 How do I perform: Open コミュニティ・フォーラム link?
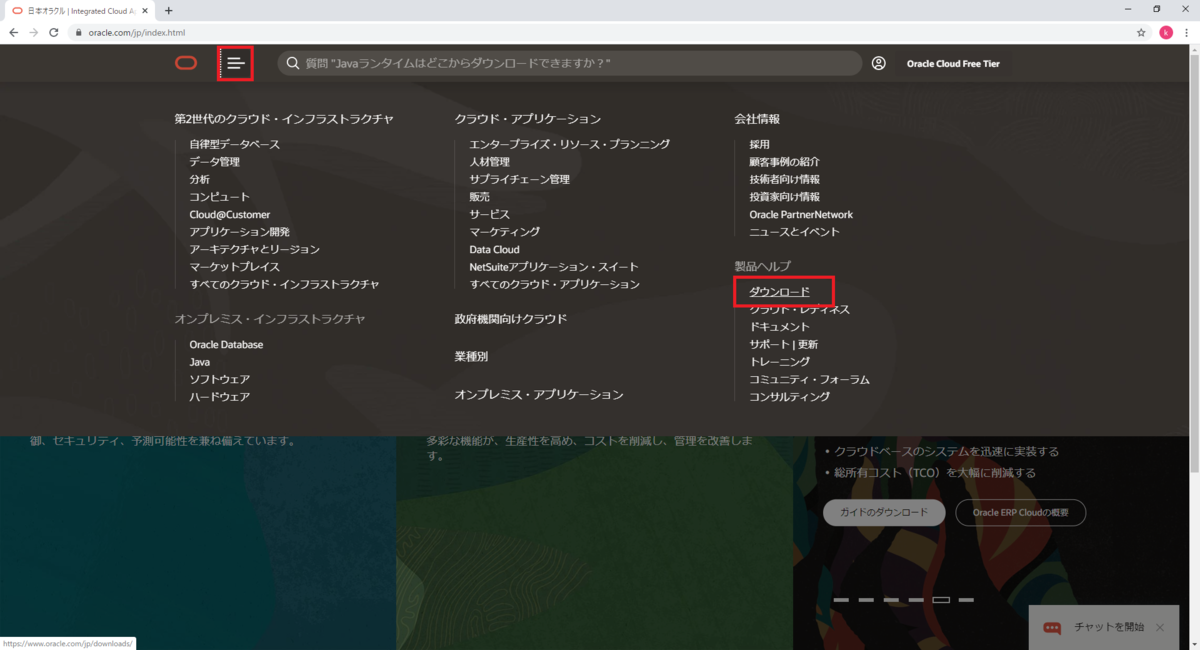[810, 379]
